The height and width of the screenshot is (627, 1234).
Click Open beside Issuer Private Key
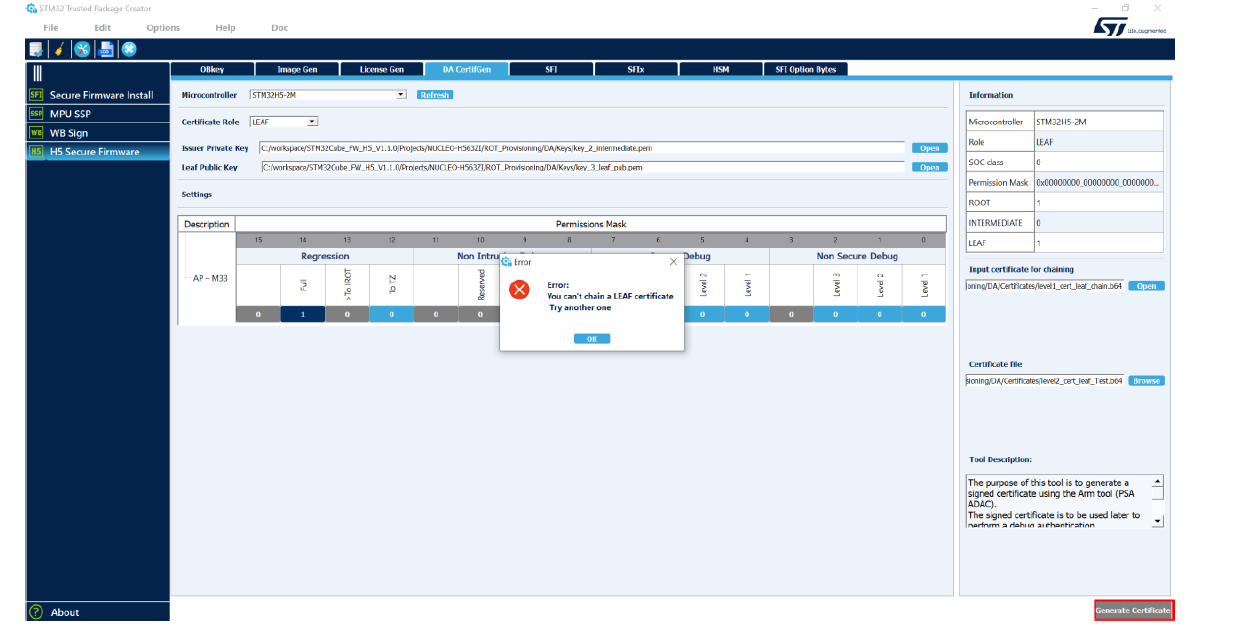[929, 148]
